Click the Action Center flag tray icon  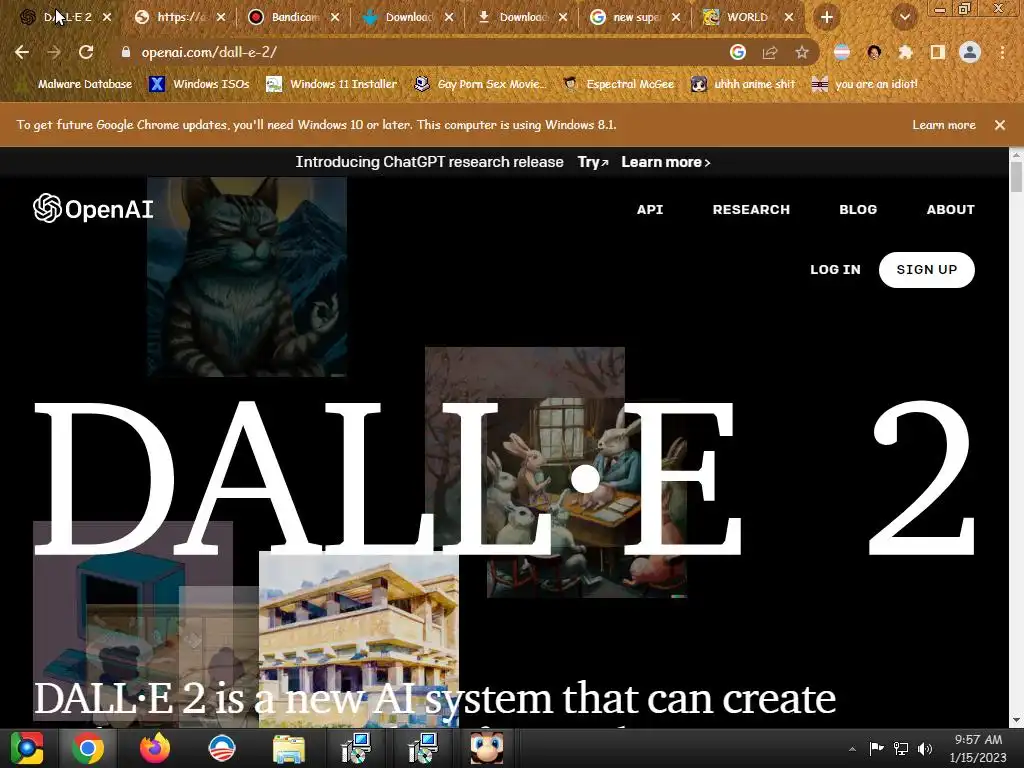(876, 748)
